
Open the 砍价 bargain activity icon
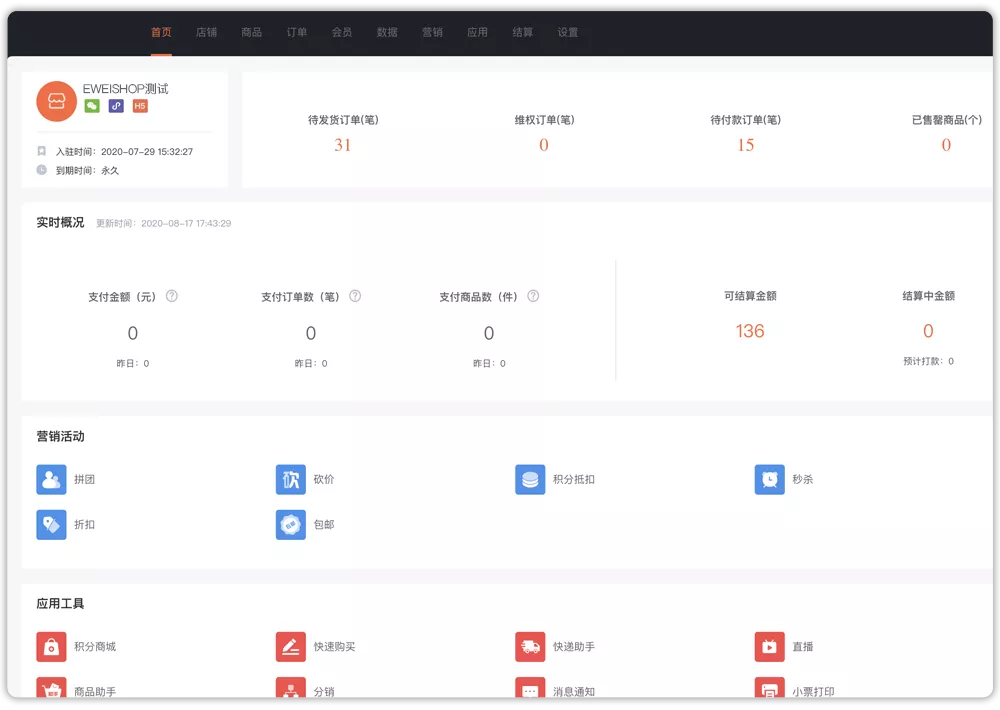(x=291, y=479)
